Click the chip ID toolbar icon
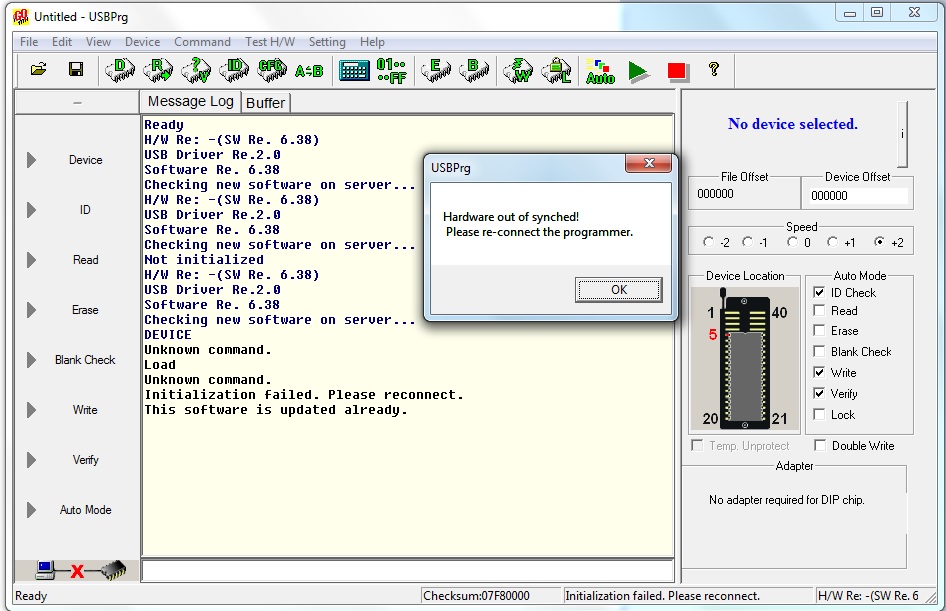The height and width of the screenshot is (611, 946). (235, 70)
